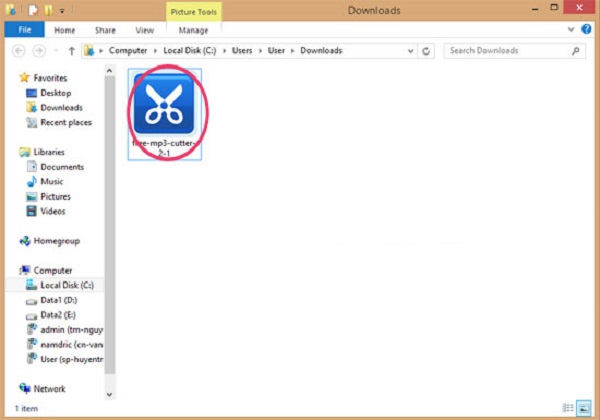Click Downloads in the address breadcrumb
This screenshot has height=420, width=600.
(321, 50)
